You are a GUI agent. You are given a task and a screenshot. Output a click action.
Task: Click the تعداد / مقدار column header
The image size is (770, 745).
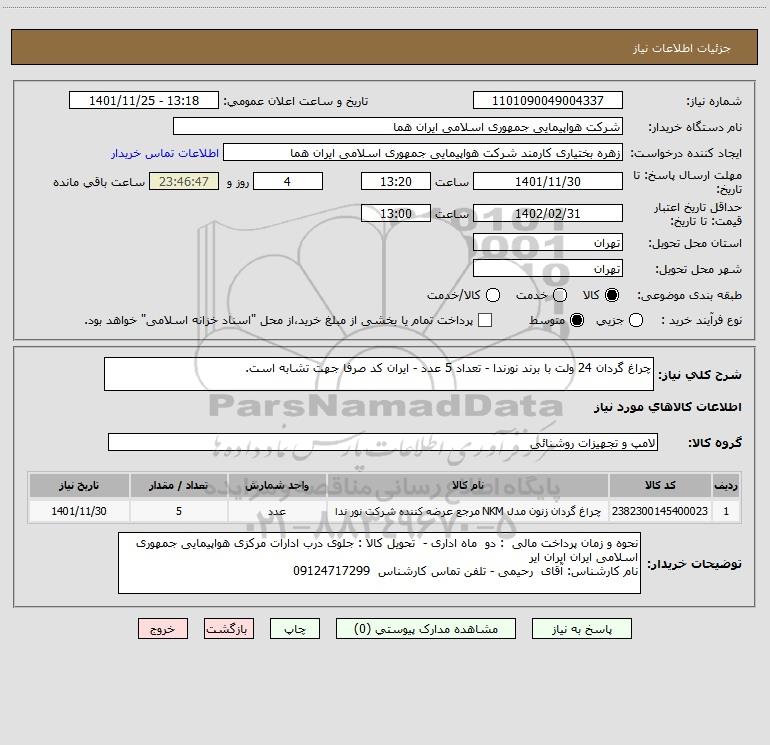[179, 485]
